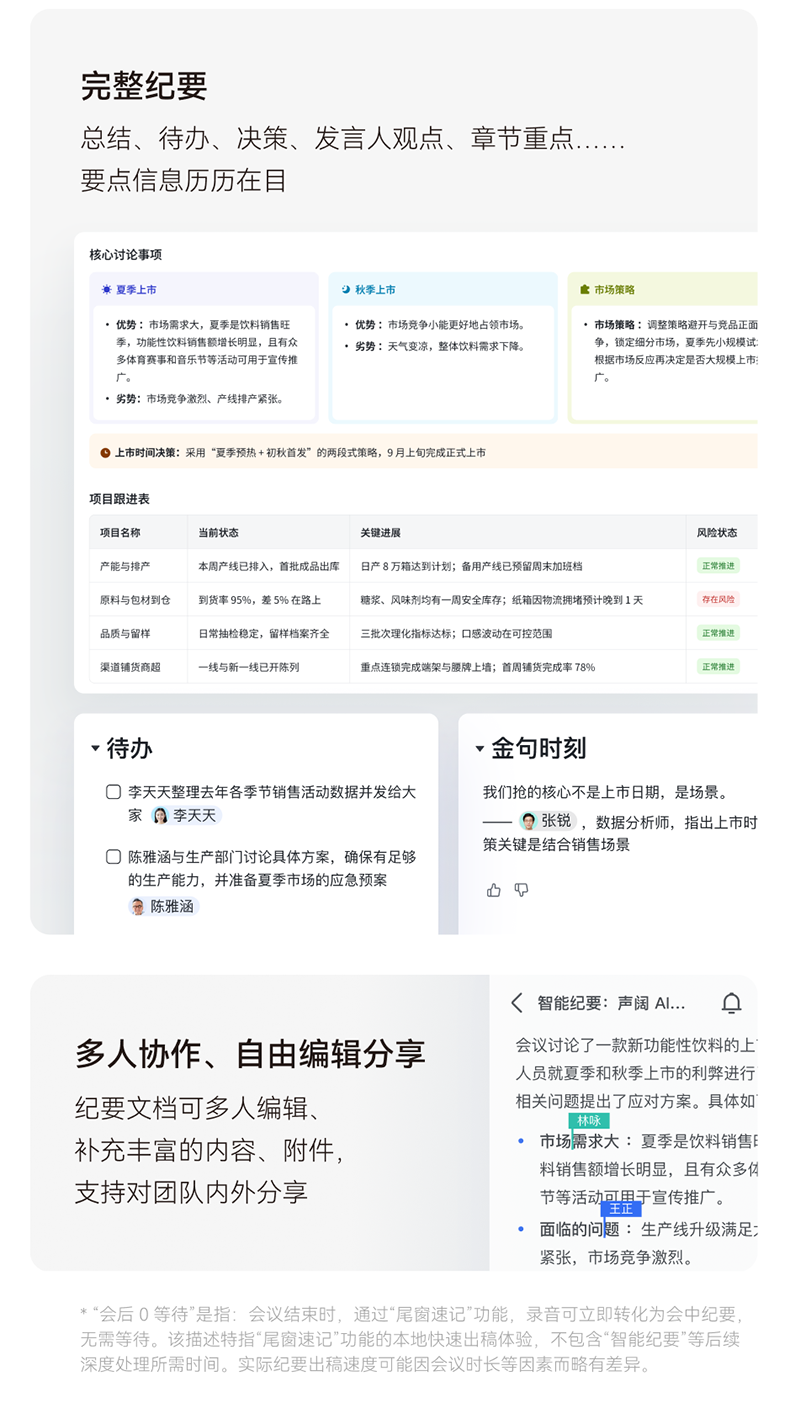This screenshot has width=790, height=1418.
Task: Click the 李天天 mention tag
Action: [186, 816]
